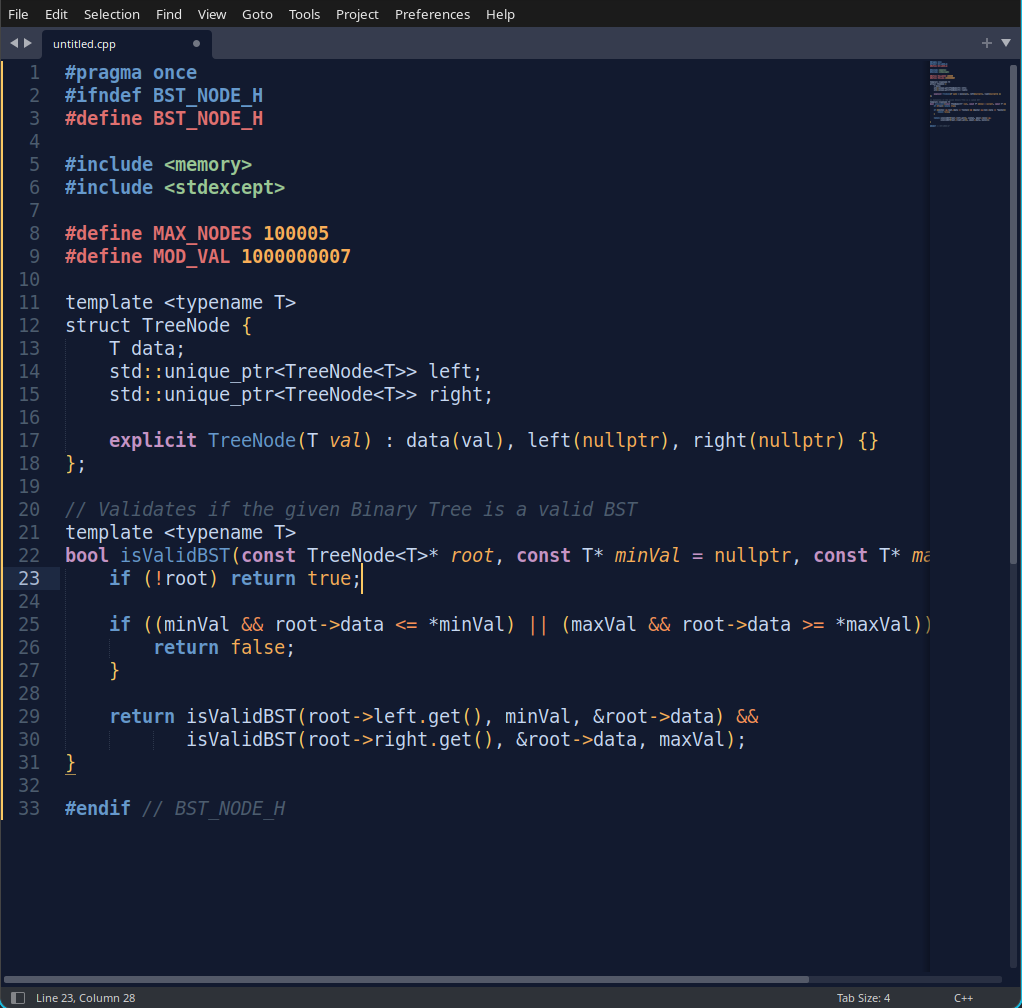This screenshot has height=1008, width=1022.
Task: Open the Edit menu
Action: pos(56,14)
